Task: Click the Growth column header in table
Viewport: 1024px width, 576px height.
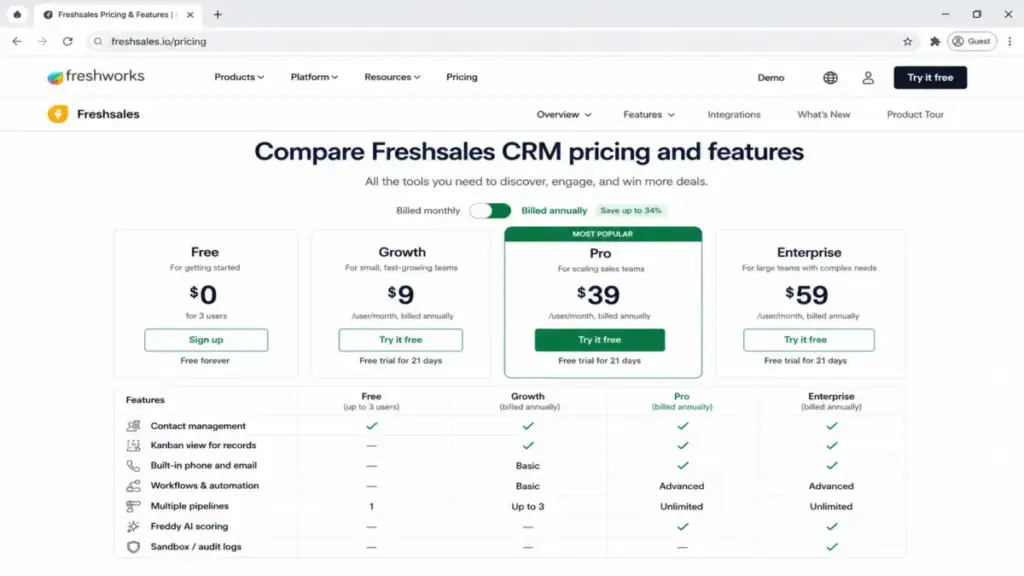Action: pyautogui.click(x=528, y=401)
